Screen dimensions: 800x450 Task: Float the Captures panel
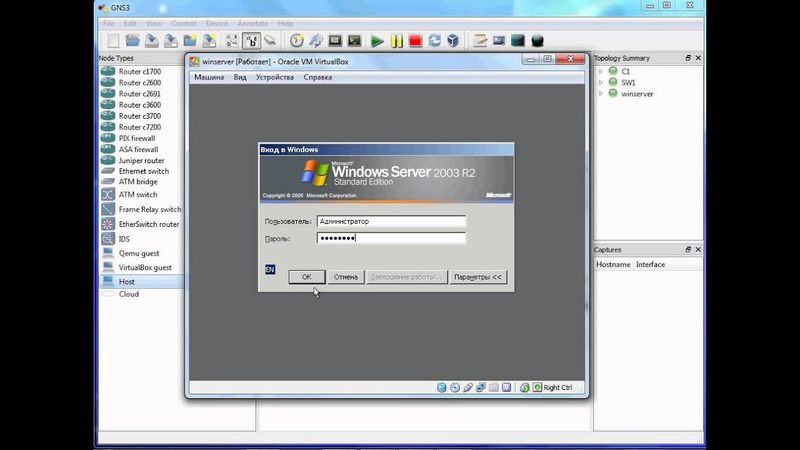[688, 249]
